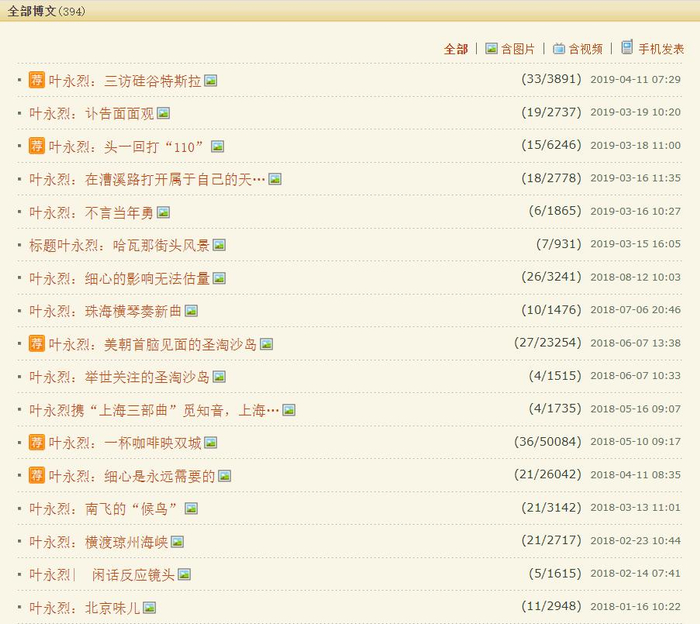Image resolution: width=700 pixels, height=624 pixels.
Task: Open the post 叶永烈│闲话反应镜头
Action: (x=102, y=575)
